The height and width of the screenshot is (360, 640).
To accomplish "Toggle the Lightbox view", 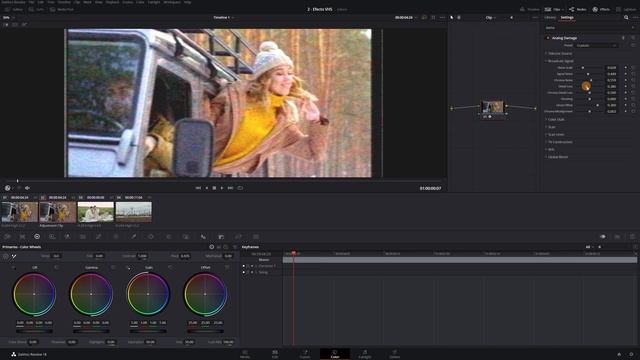I will click(x=625, y=9).
